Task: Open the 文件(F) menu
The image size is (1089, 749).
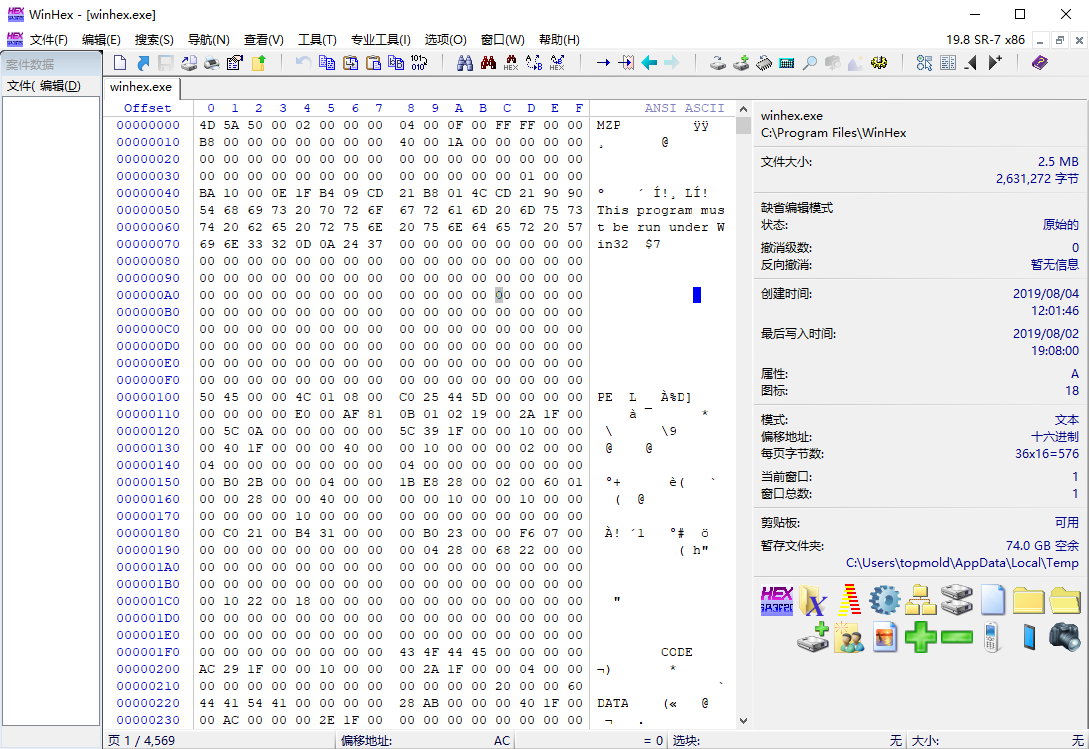Action: pyautogui.click(x=49, y=40)
